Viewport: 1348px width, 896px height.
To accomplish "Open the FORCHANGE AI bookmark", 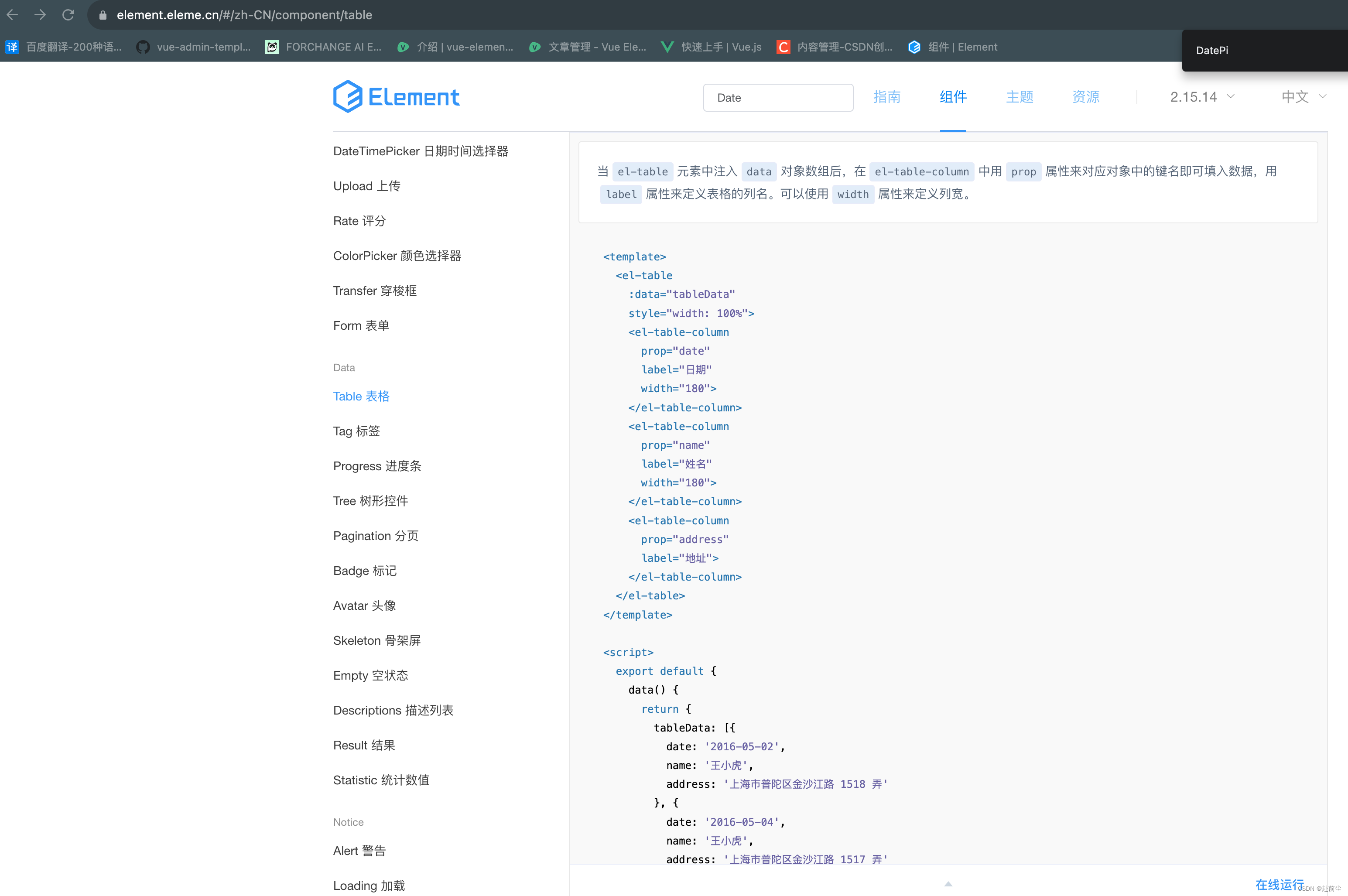I will coord(323,47).
